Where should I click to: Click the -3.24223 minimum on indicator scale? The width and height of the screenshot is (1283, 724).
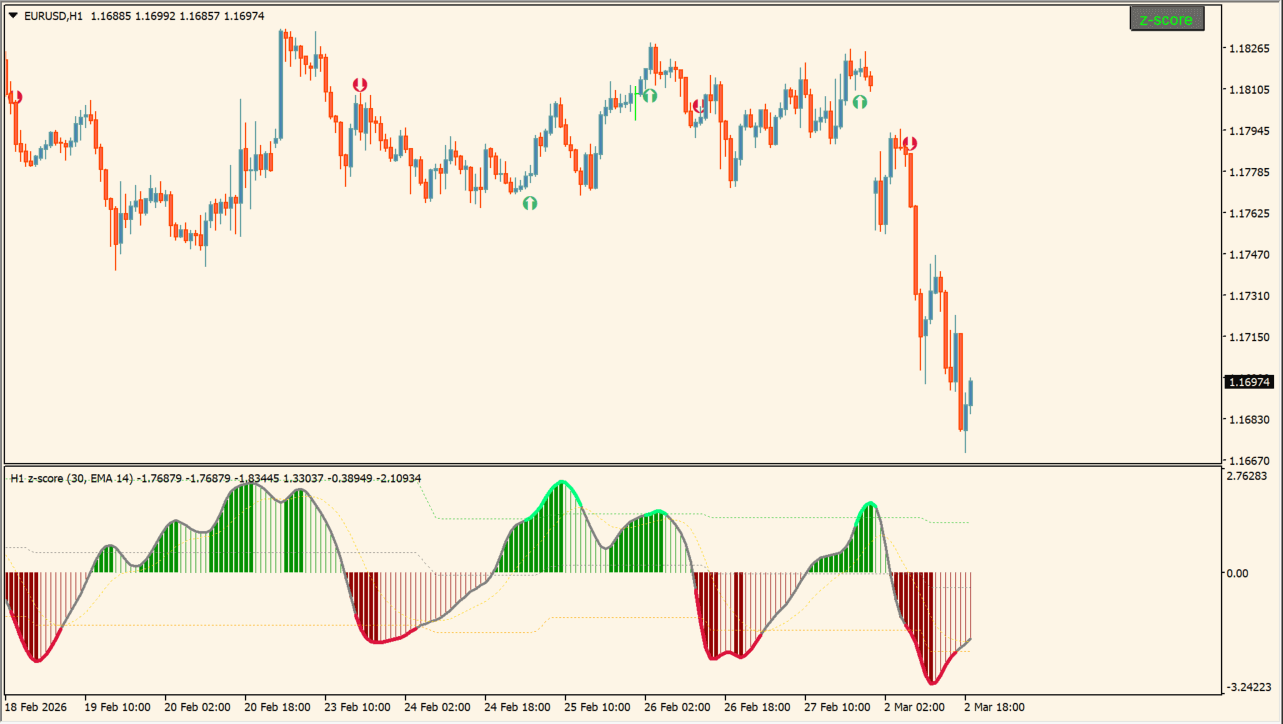pyautogui.click(x=1247, y=688)
